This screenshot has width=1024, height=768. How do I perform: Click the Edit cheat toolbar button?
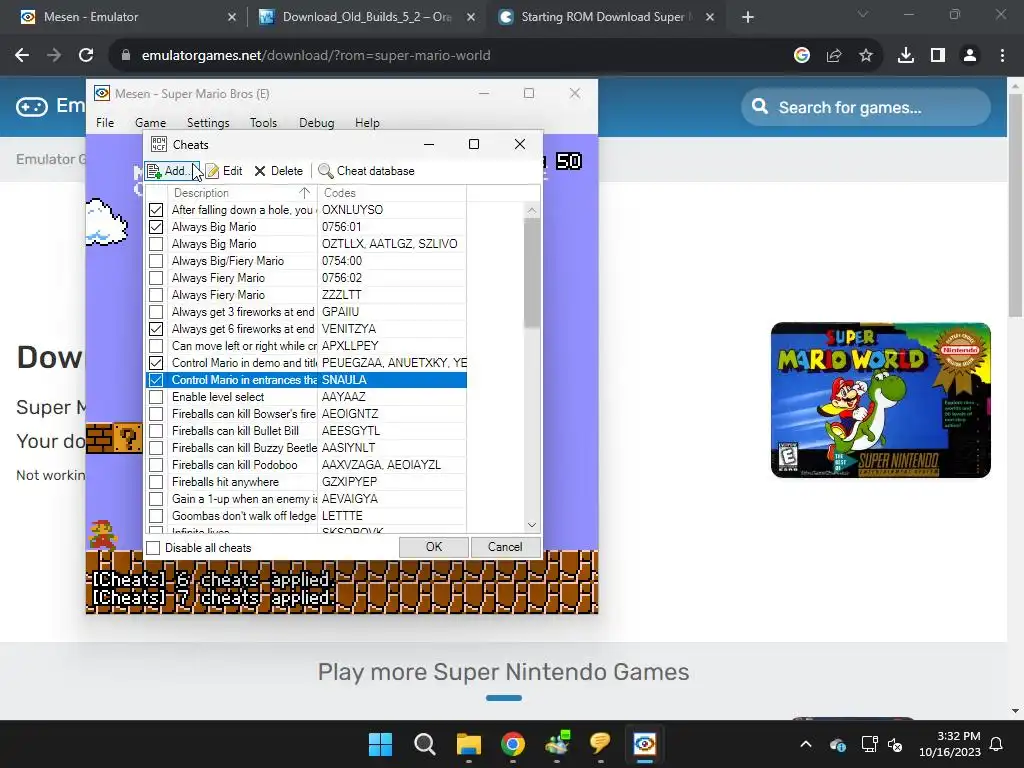(224, 171)
